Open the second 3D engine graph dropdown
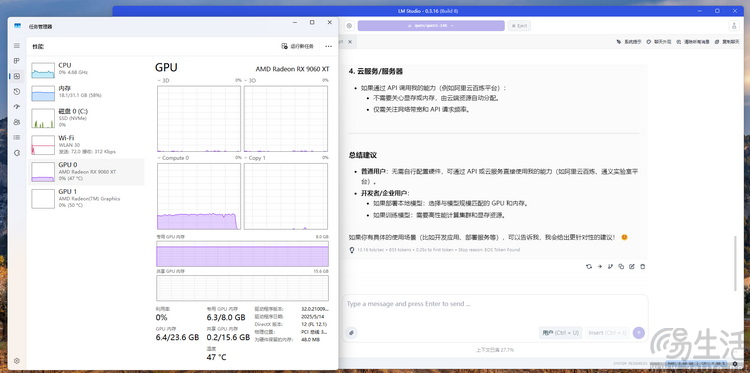750x373 pixels. pos(250,80)
